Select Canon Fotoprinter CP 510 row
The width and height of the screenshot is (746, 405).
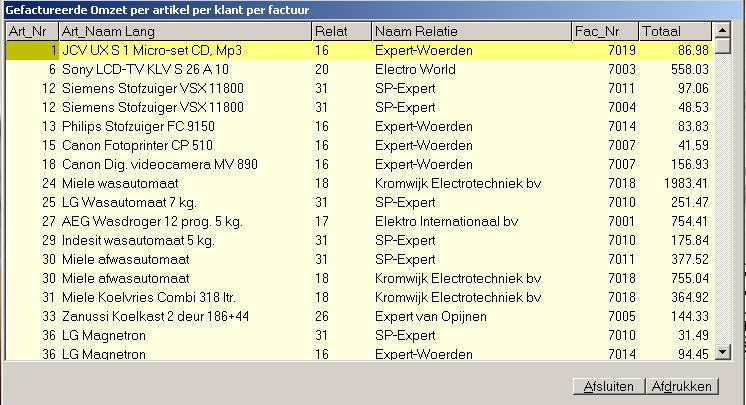pyautogui.click(x=359, y=146)
